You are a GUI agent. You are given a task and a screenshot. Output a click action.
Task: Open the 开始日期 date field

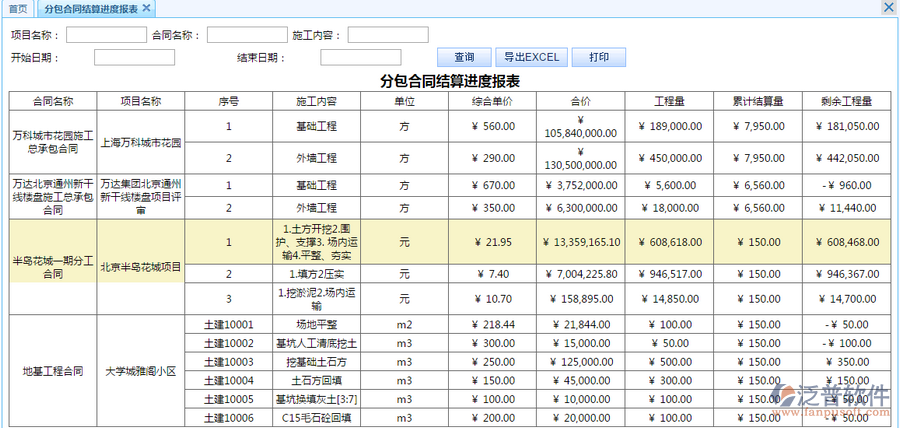[x=134, y=57]
